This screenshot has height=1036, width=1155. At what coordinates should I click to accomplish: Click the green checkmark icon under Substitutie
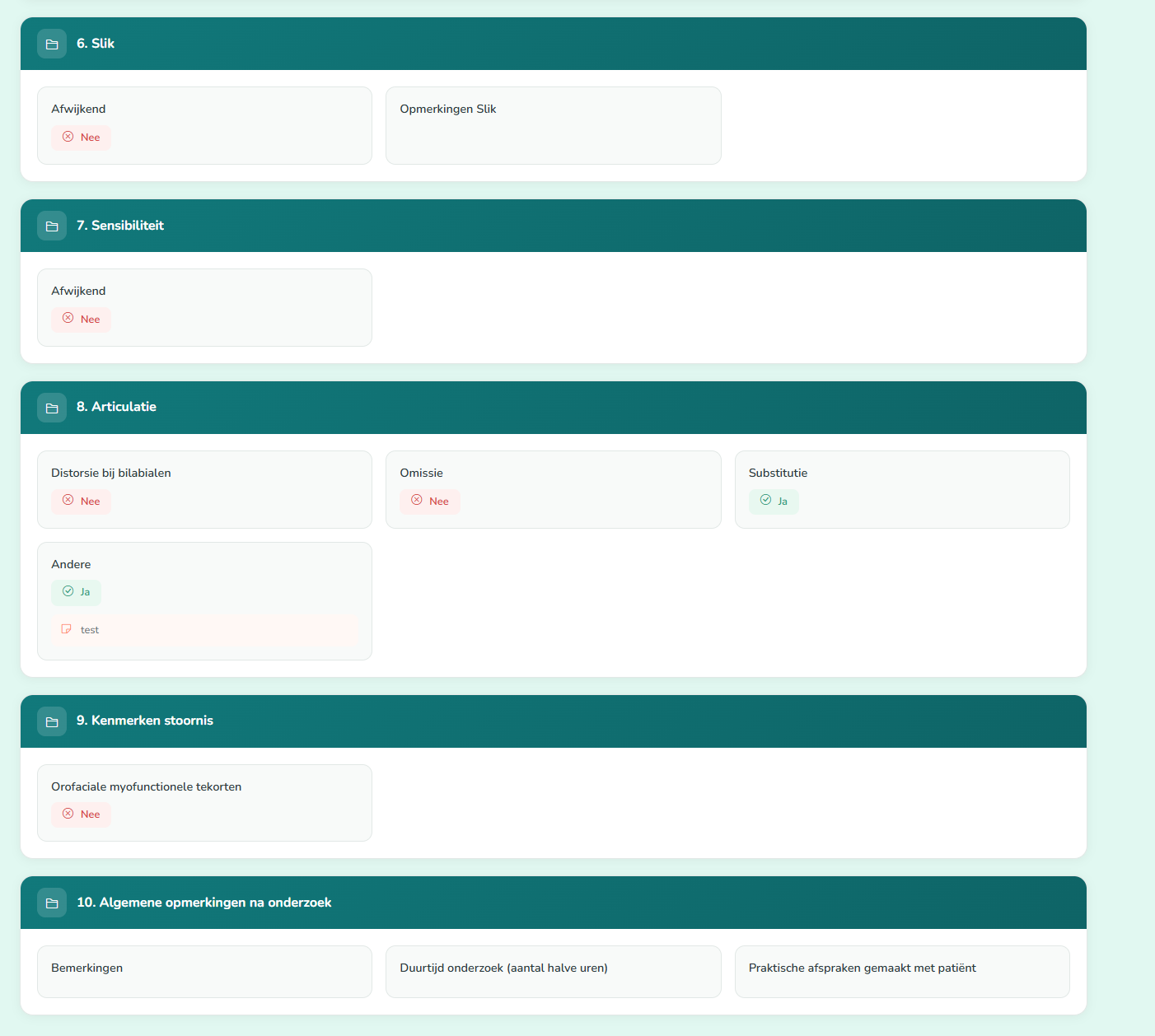[765, 500]
